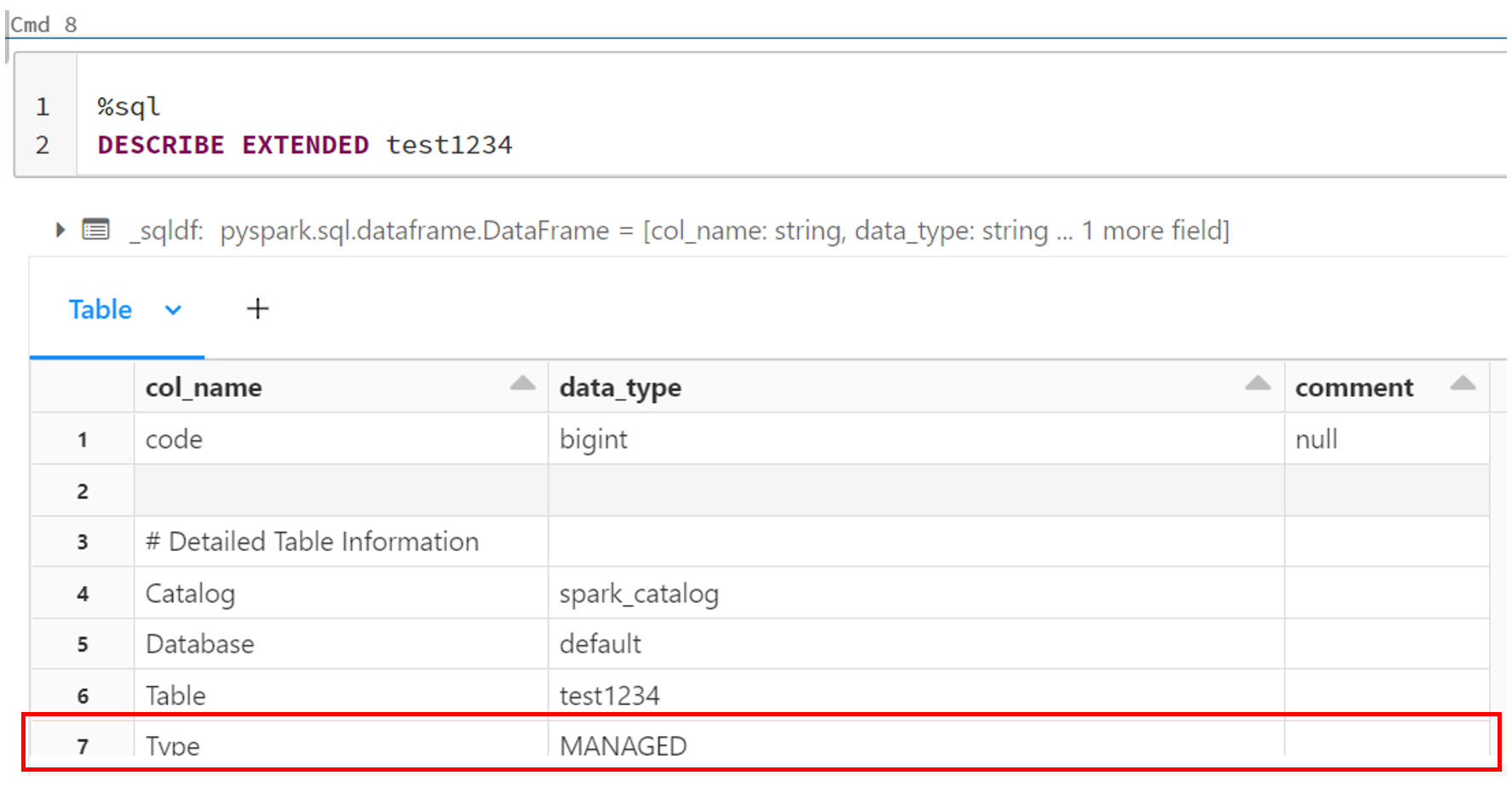The height and width of the screenshot is (787, 1512).
Task: Select empty row number 2
Action: (x=83, y=491)
